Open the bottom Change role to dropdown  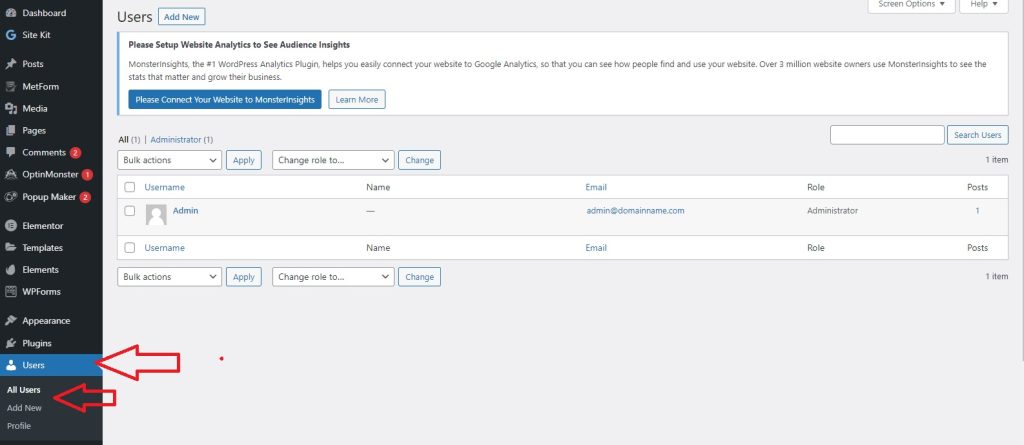(333, 277)
